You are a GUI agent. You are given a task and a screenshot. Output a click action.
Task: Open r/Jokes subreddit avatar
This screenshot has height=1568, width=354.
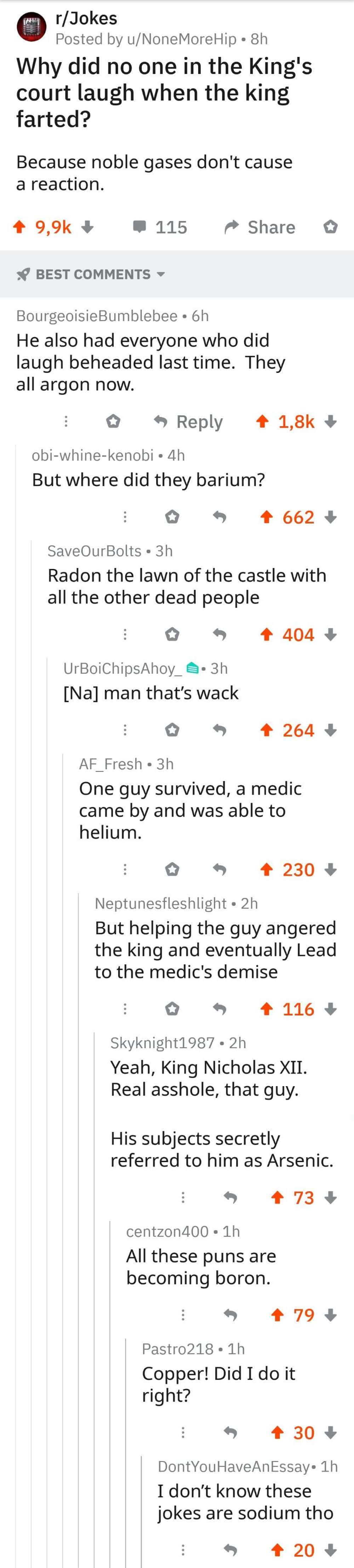[32, 28]
